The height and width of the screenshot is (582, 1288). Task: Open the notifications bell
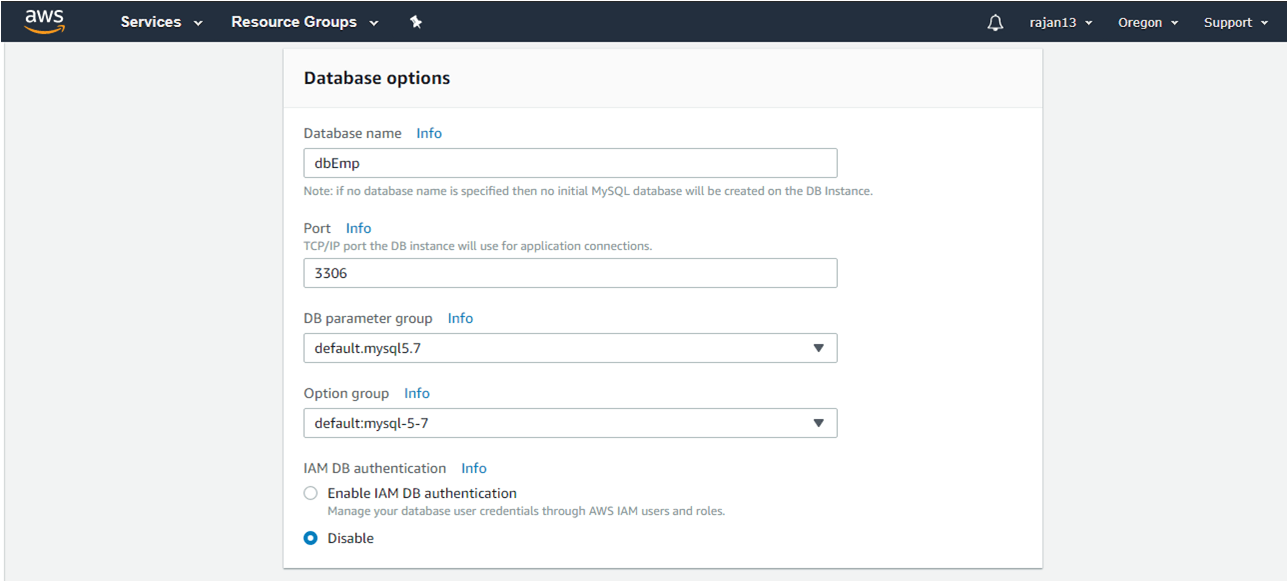pyautogui.click(x=995, y=21)
